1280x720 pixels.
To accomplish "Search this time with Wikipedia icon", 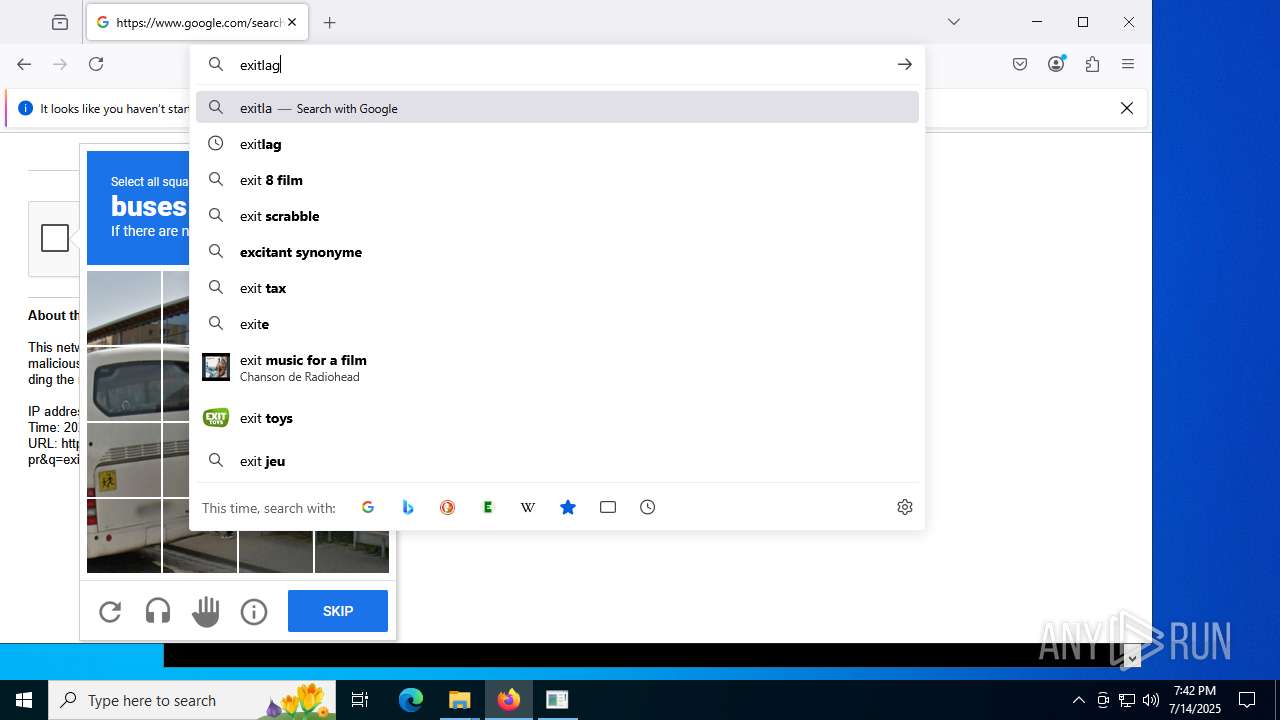I will [x=528, y=507].
